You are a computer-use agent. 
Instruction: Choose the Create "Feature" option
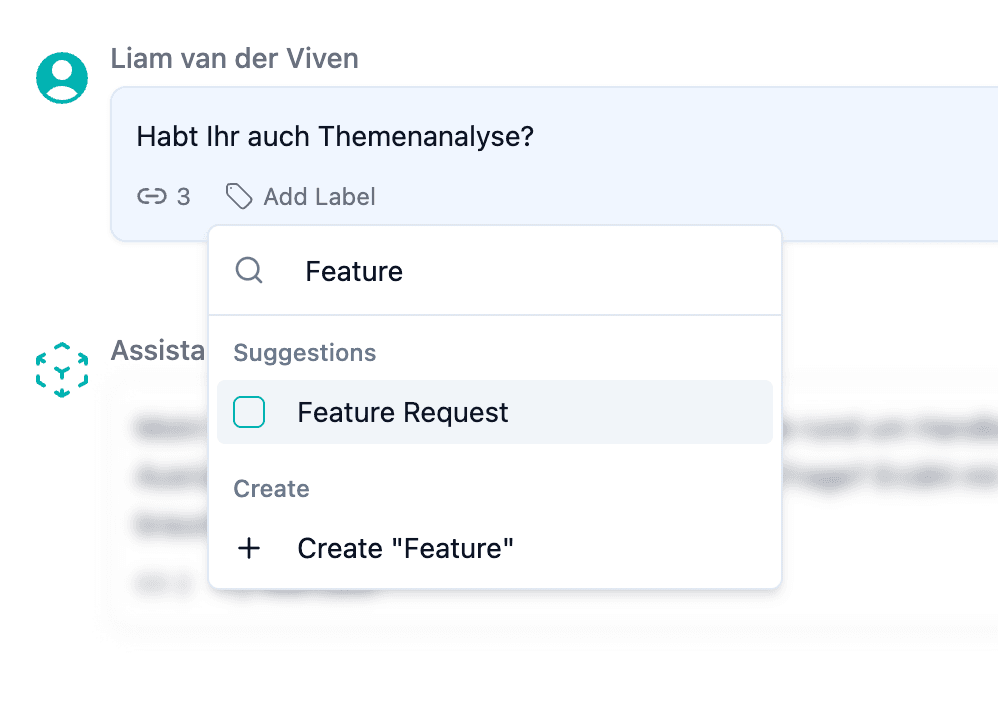[x=405, y=548]
